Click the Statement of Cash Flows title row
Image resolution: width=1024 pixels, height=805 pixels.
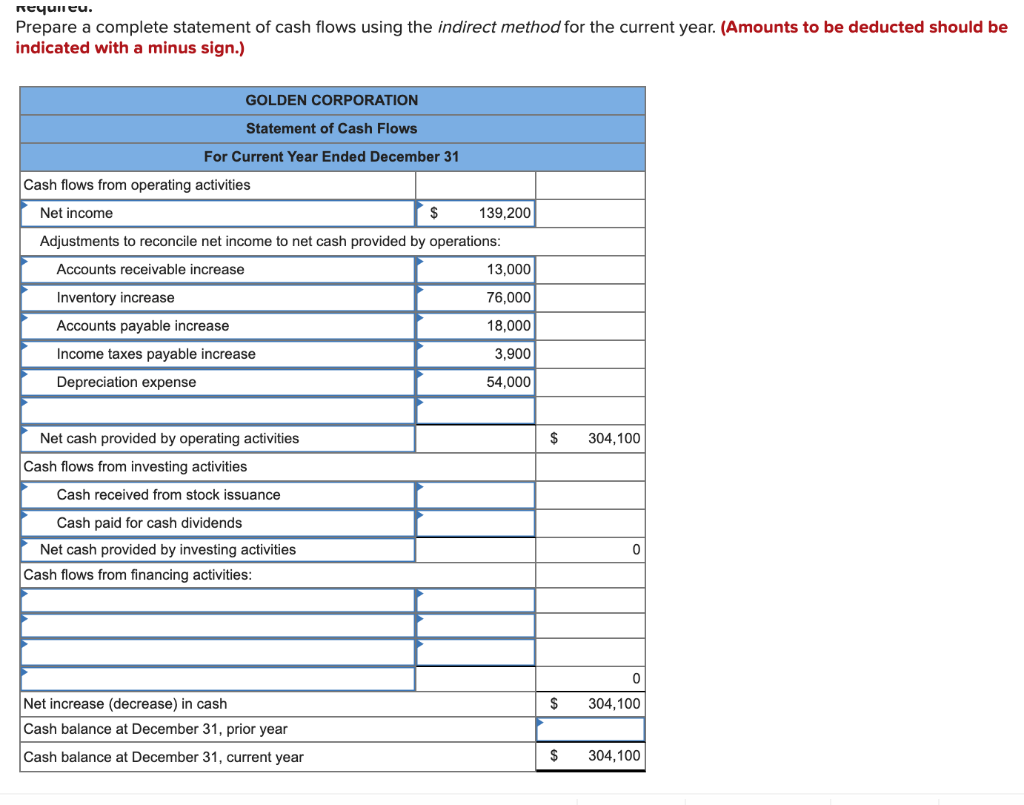(331, 128)
